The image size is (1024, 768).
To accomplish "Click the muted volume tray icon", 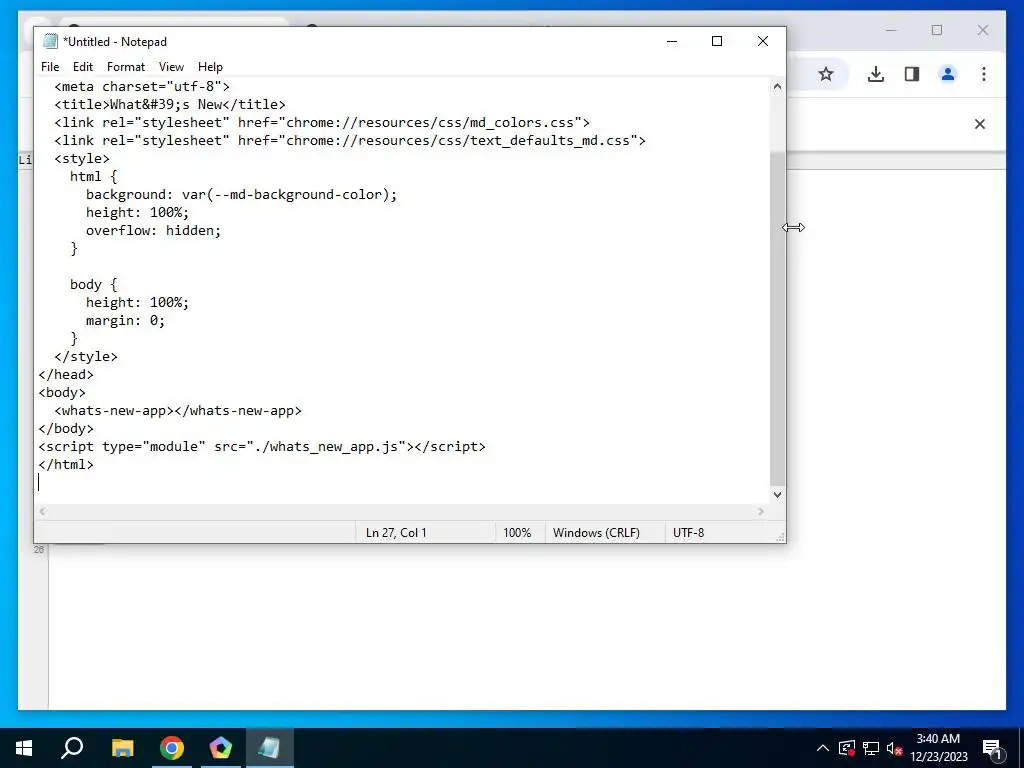I will [894, 748].
